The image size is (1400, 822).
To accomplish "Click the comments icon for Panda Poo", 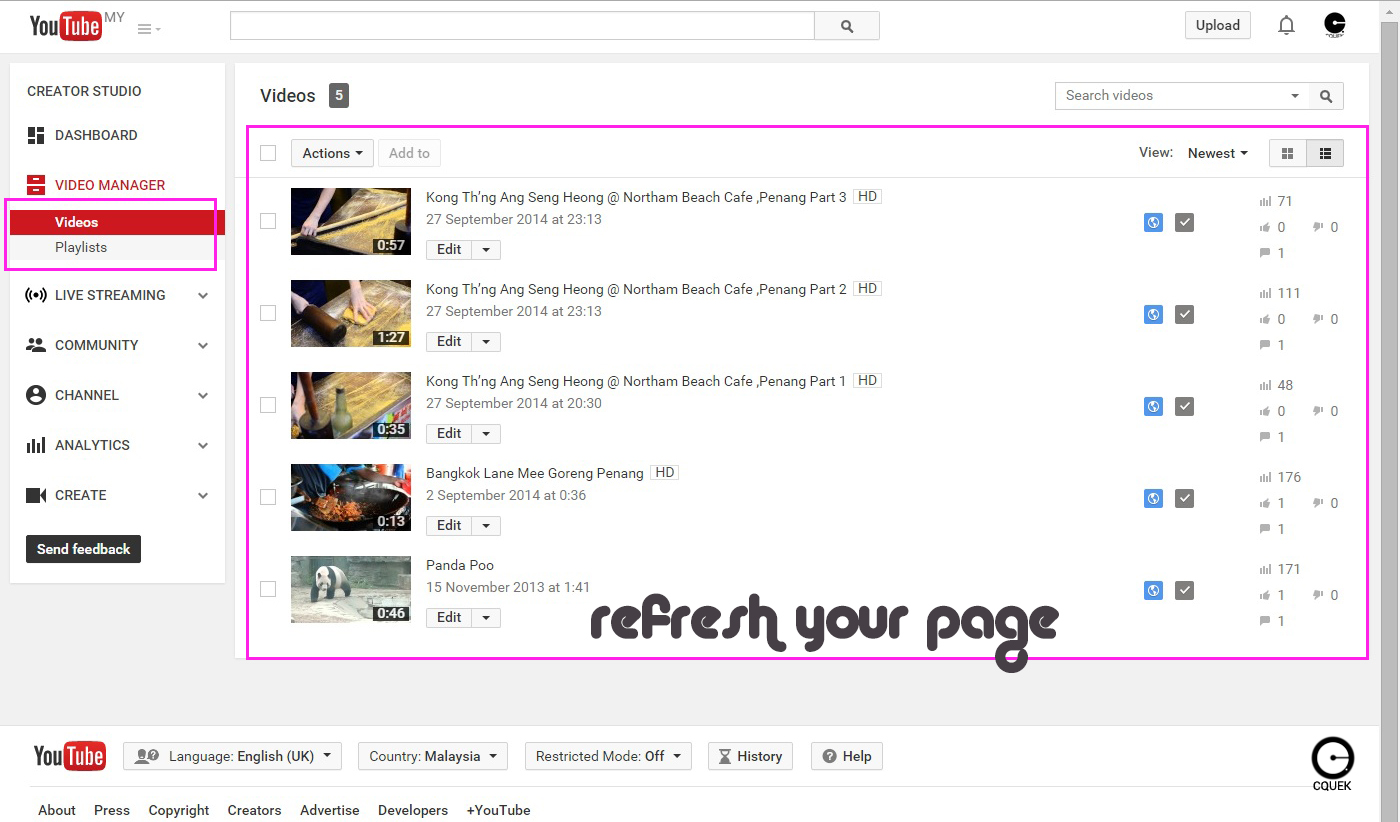I will pyautogui.click(x=1266, y=621).
